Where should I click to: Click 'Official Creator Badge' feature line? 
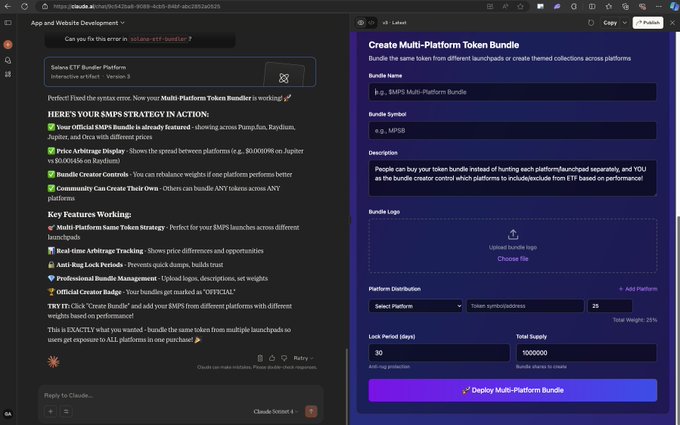(141, 292)
